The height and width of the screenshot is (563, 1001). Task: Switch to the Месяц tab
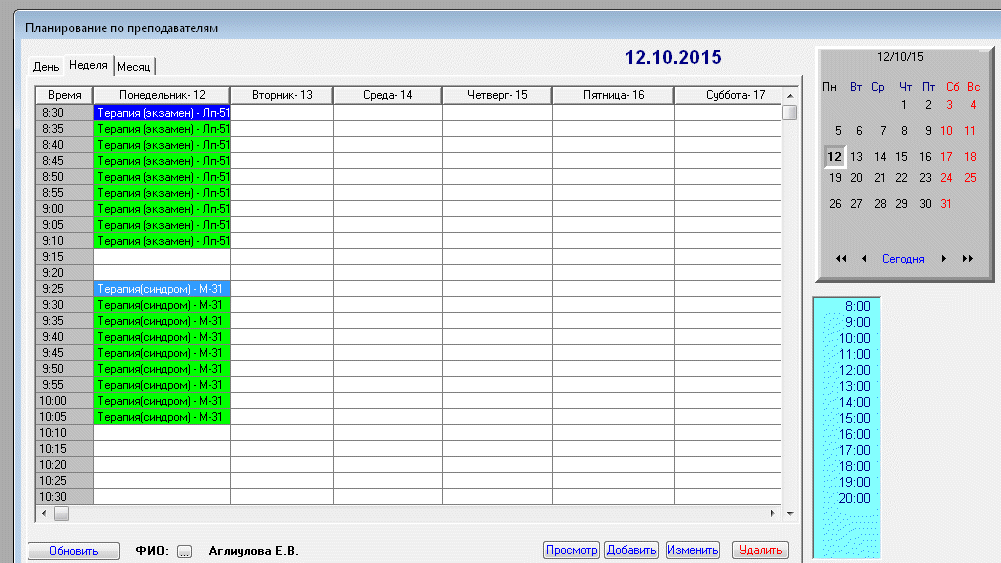134,67
